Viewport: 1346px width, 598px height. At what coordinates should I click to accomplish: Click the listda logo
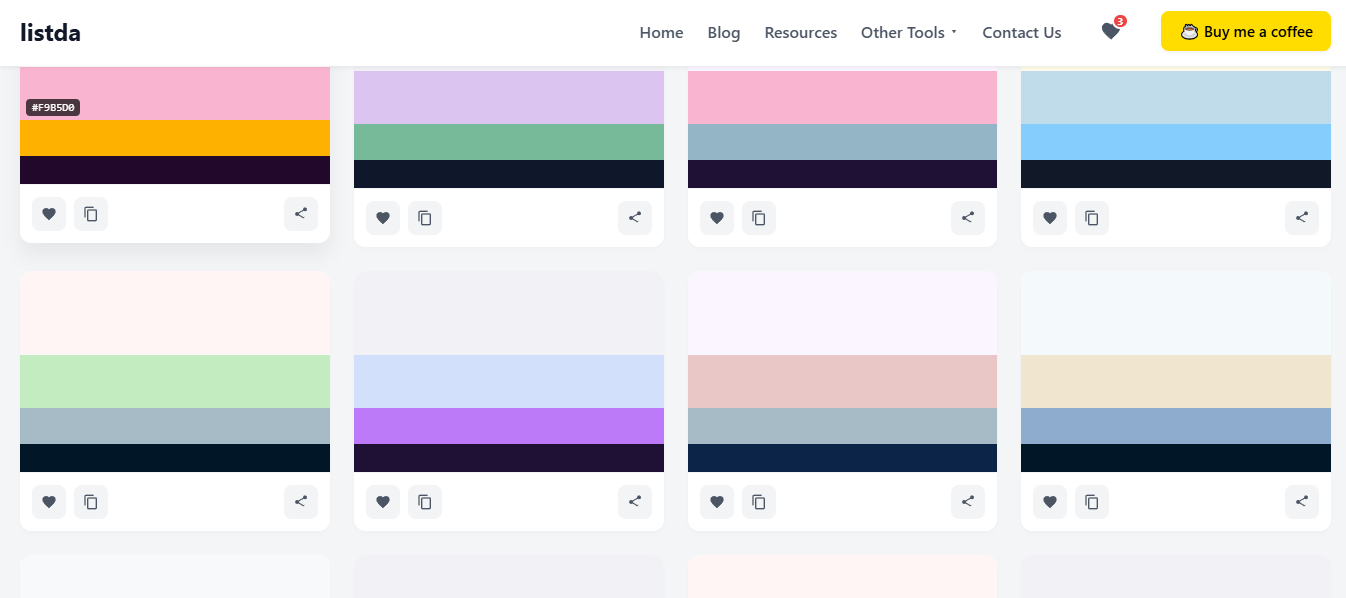50,32
